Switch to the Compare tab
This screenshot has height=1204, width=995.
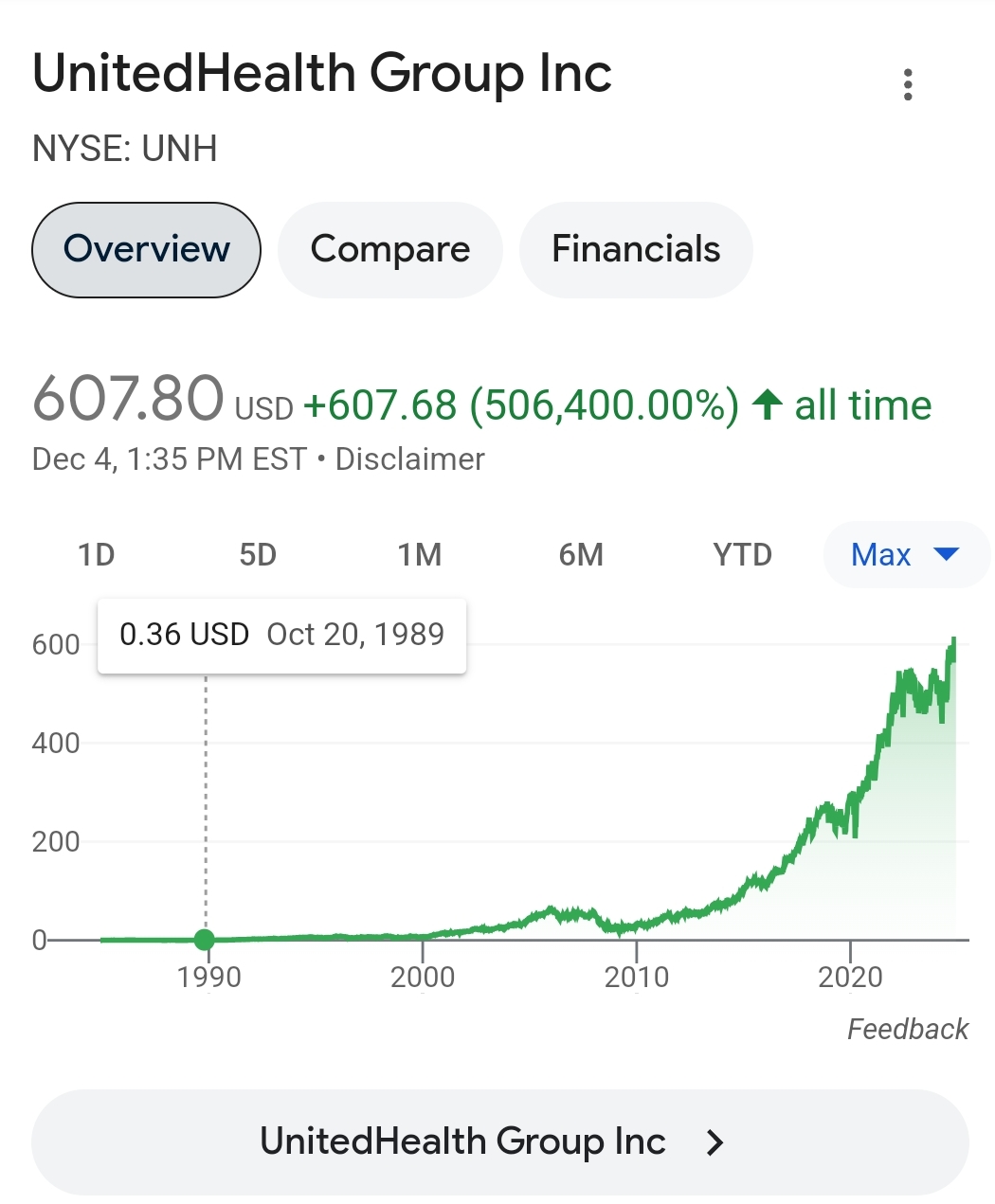point(389,249)
